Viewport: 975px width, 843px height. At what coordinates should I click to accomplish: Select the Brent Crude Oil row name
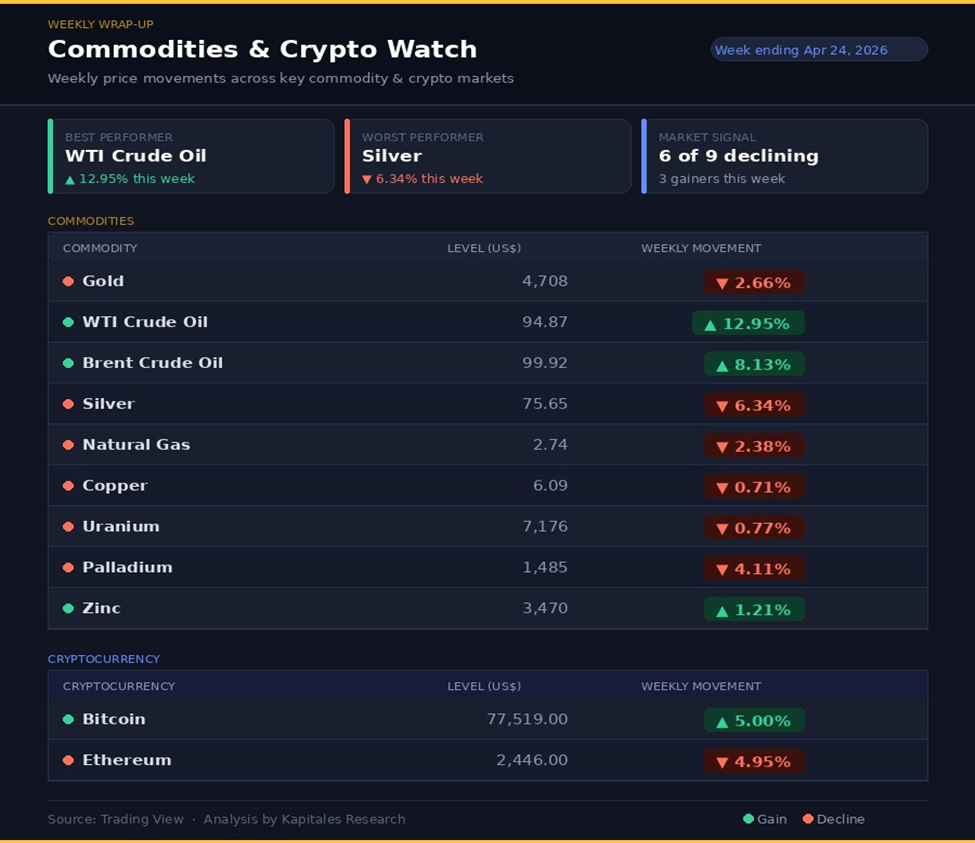[152, 363]
